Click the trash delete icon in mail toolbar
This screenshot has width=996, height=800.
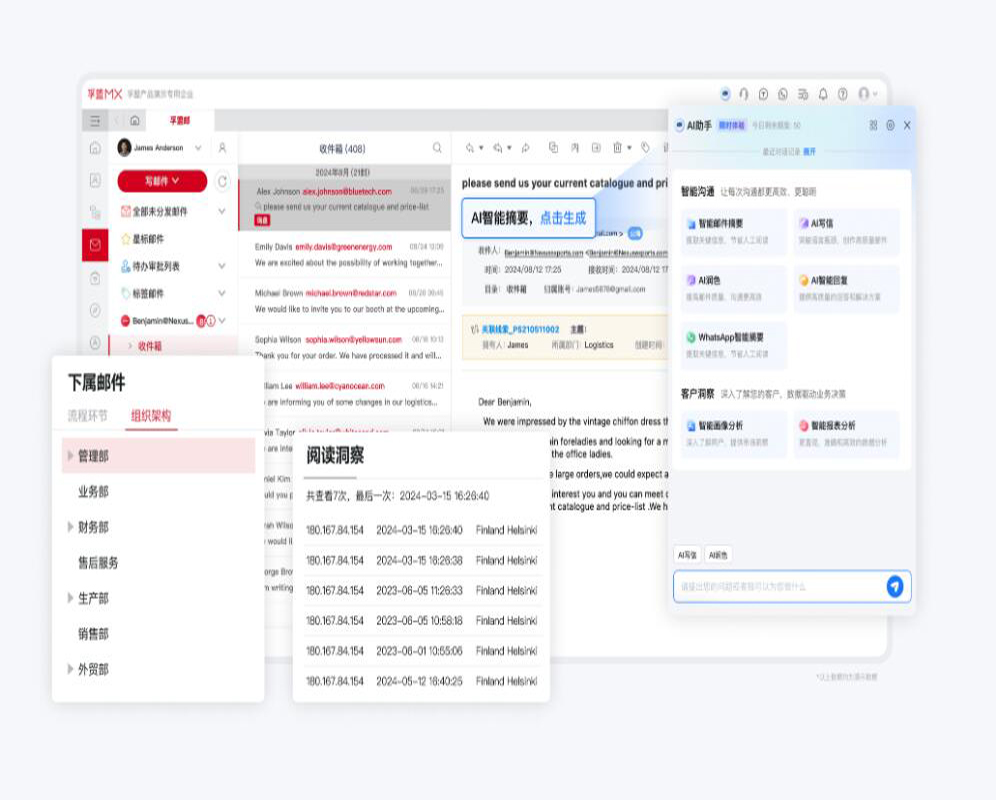click(617, 148)
